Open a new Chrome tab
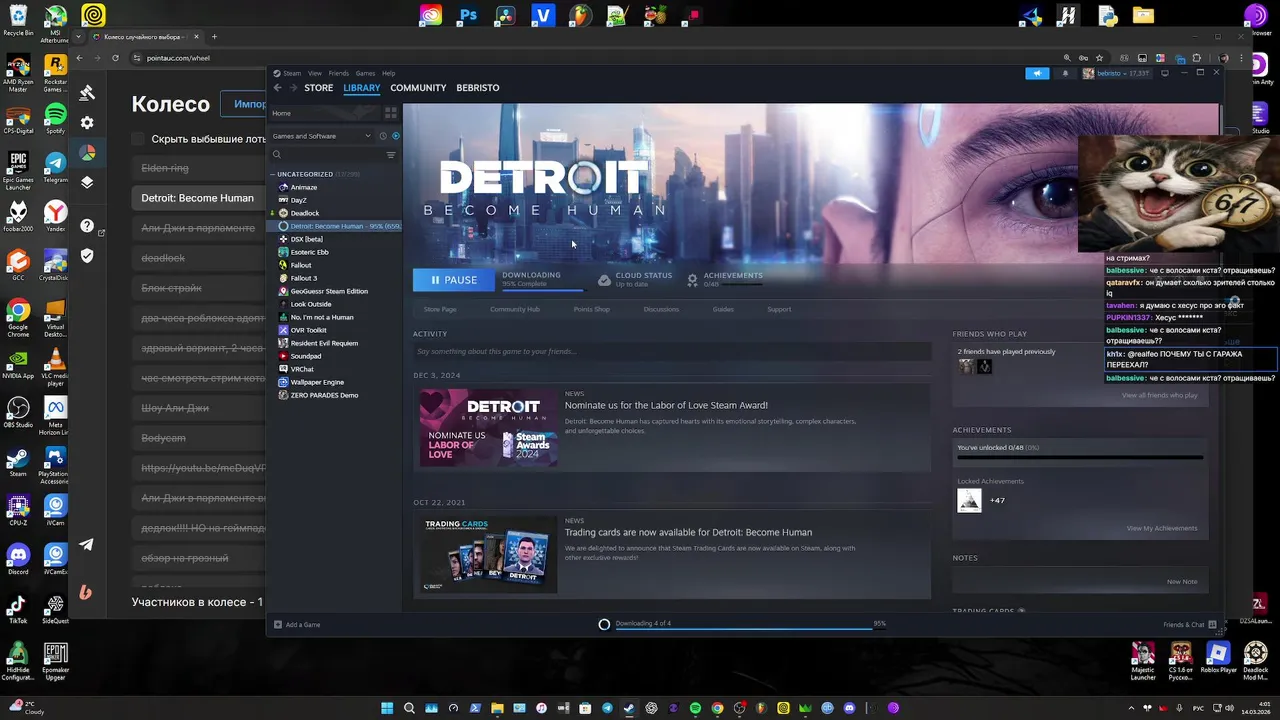The image size is (1280, 720). coord(214,37)
